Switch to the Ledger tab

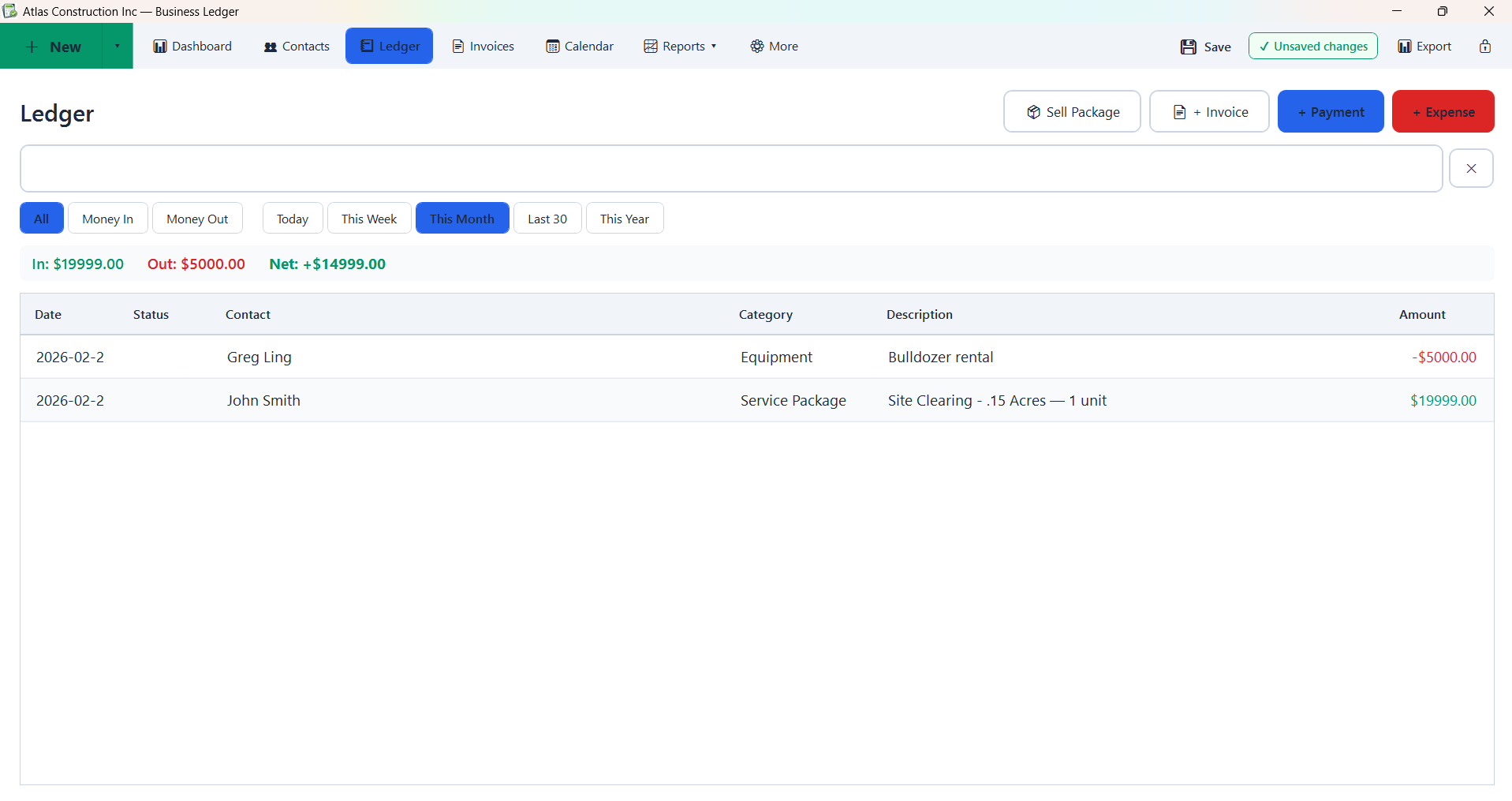[x=388, y=46]
